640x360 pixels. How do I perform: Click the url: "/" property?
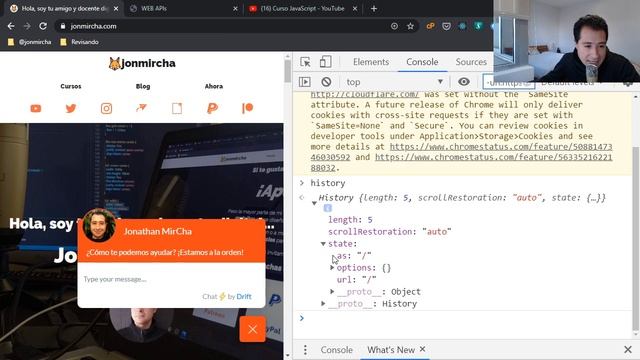pos(356,280)
